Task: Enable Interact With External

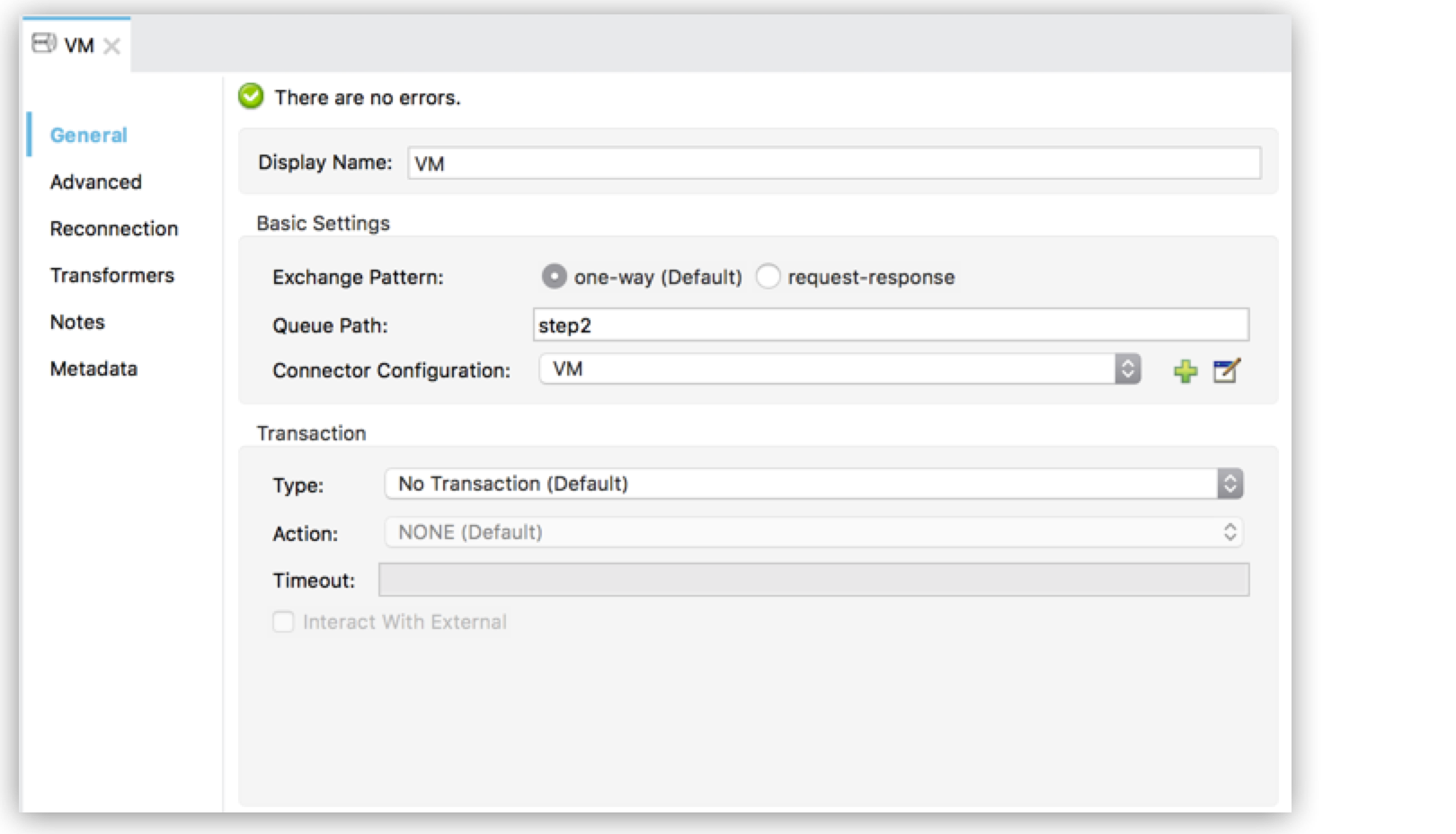Action: 282,621
